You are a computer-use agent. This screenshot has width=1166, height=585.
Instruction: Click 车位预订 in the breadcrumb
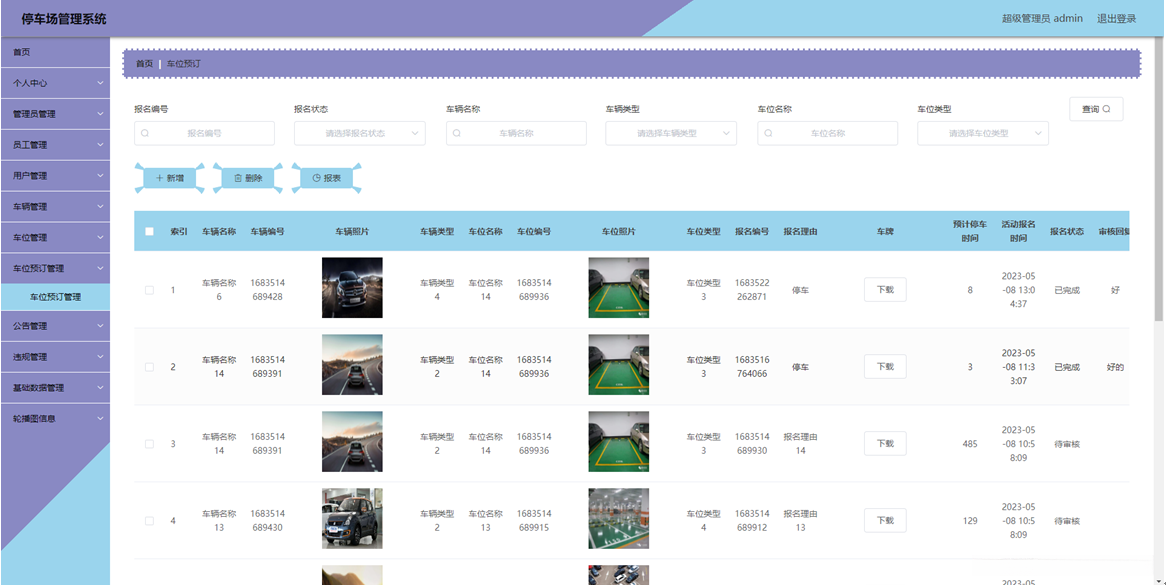tap(183, 64)
